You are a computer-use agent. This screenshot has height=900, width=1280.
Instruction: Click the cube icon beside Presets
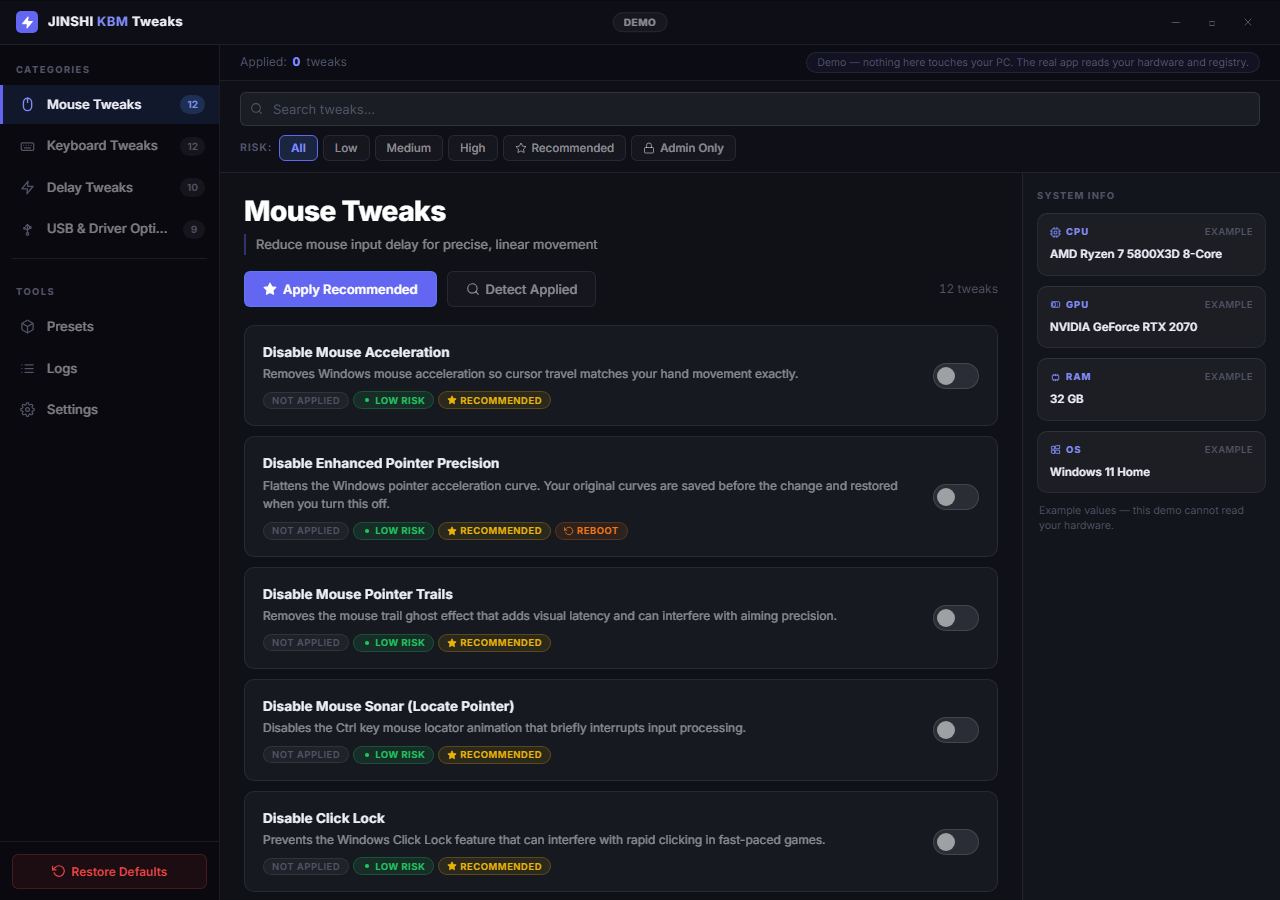[x=27, y=327]
